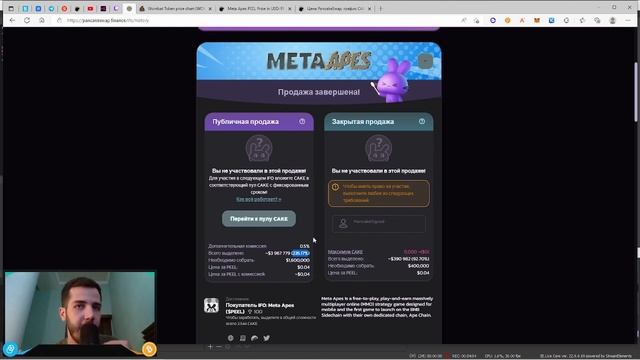Close the Meta Apes PEEL Price tab
Image resolution: width=640 pixels, height=360 pixels.
pos(290,9)
